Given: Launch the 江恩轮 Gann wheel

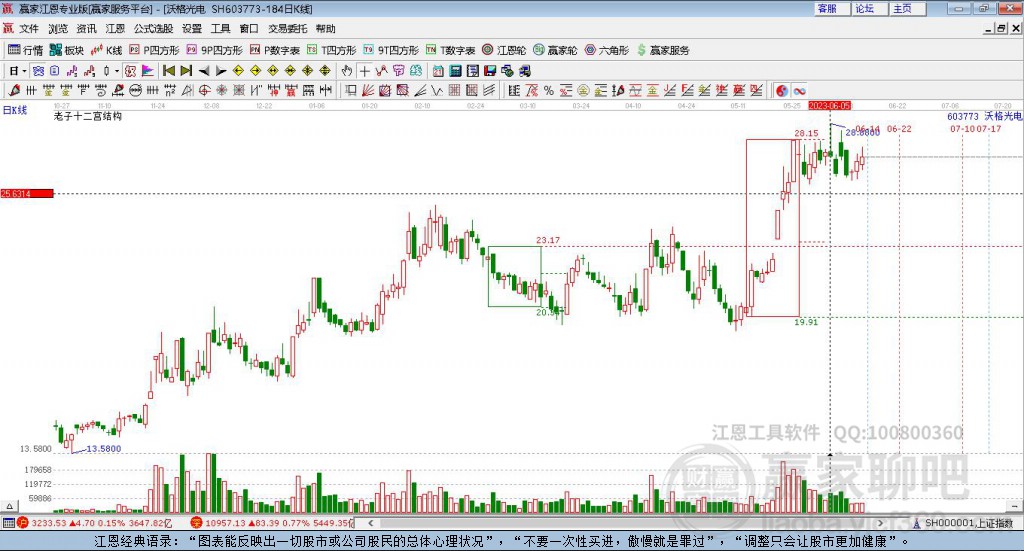Looking at the screenshot, I should pos(504,50).
